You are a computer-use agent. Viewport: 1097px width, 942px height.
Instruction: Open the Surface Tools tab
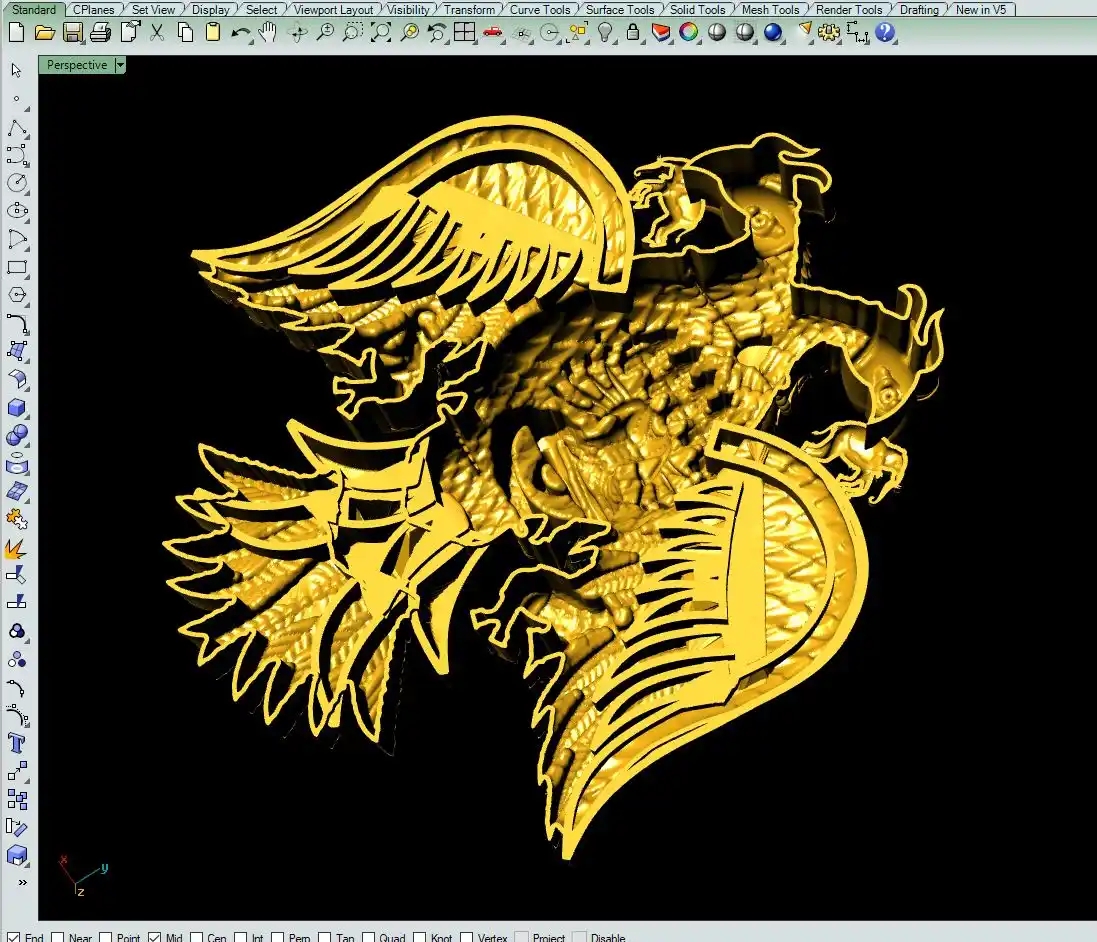pos(619,10)
